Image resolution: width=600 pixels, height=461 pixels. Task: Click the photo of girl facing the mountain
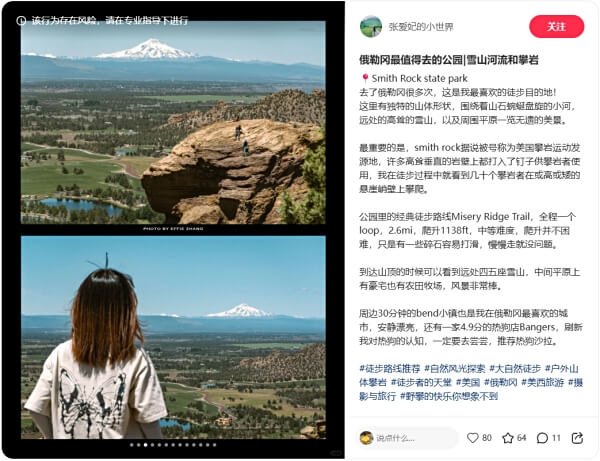[x=173, y=337]
